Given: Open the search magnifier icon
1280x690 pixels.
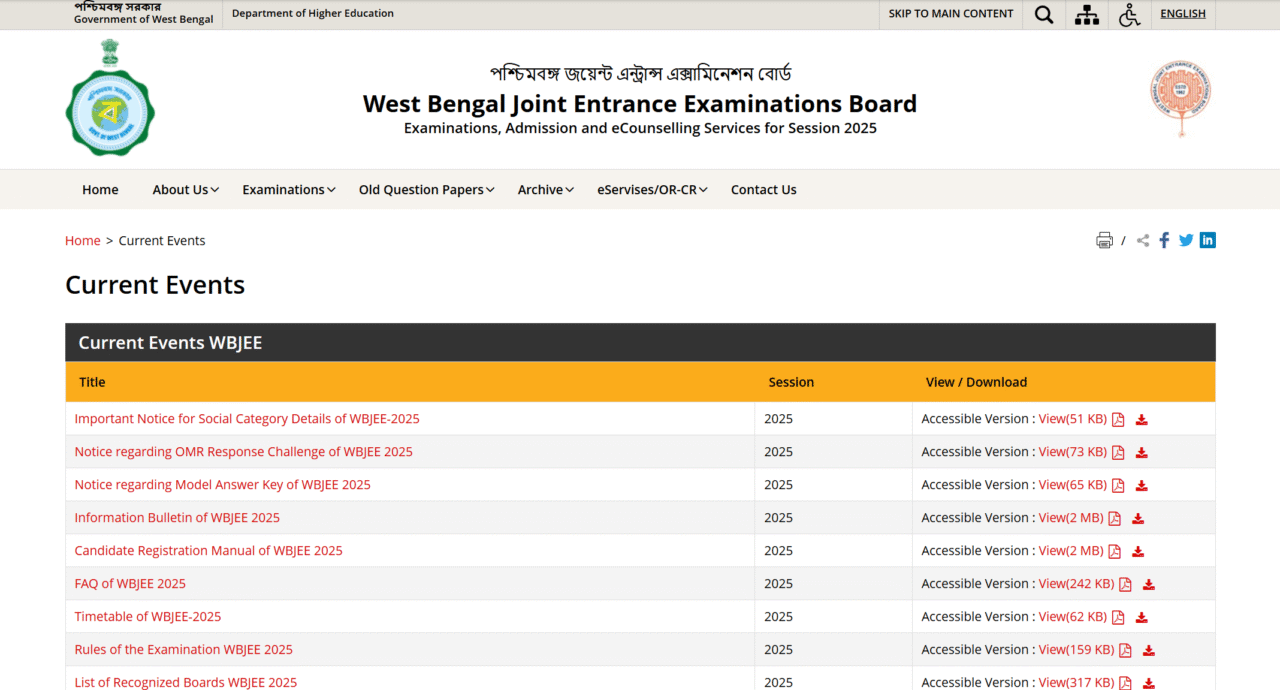Looking at the screenshot, I should [x=1044, y=15].
